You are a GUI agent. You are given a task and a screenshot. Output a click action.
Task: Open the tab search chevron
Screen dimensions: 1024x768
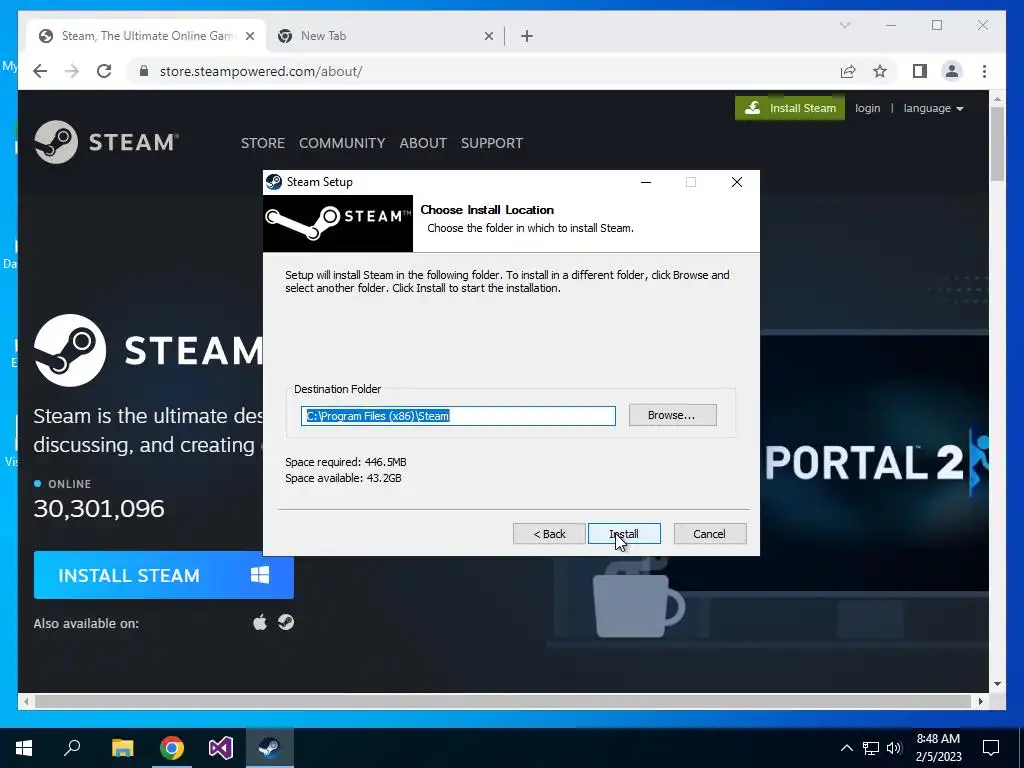844,25
